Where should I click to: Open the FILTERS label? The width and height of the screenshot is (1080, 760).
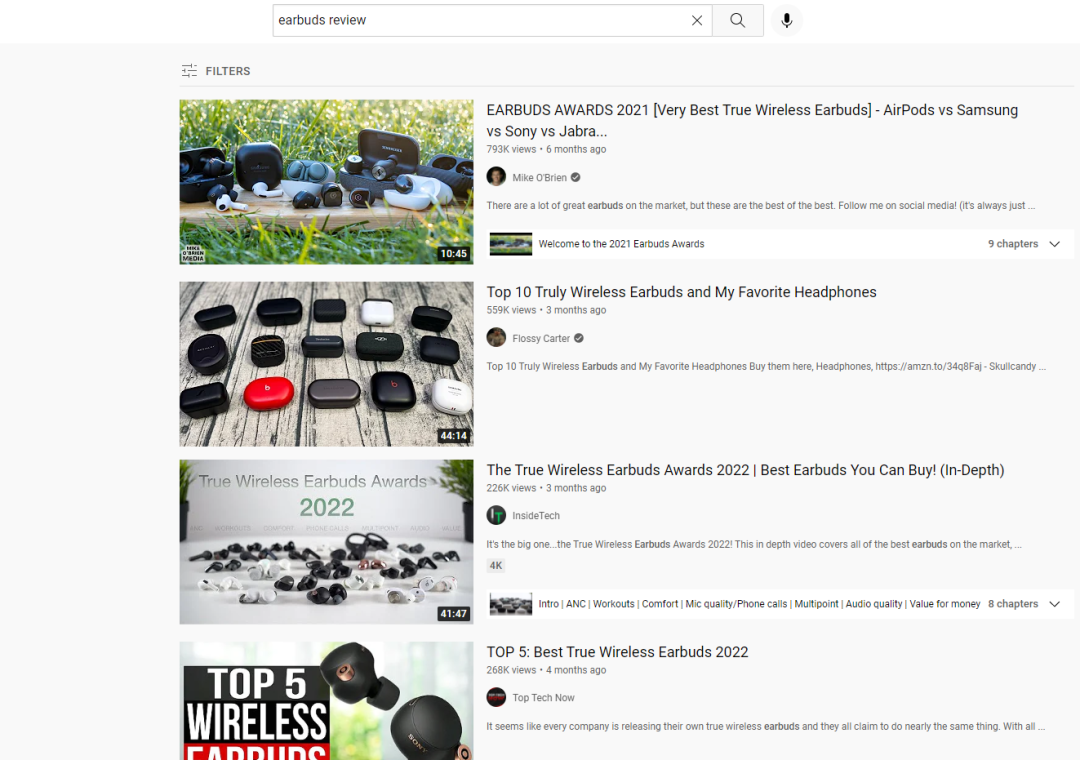click(x=228, y=71)
